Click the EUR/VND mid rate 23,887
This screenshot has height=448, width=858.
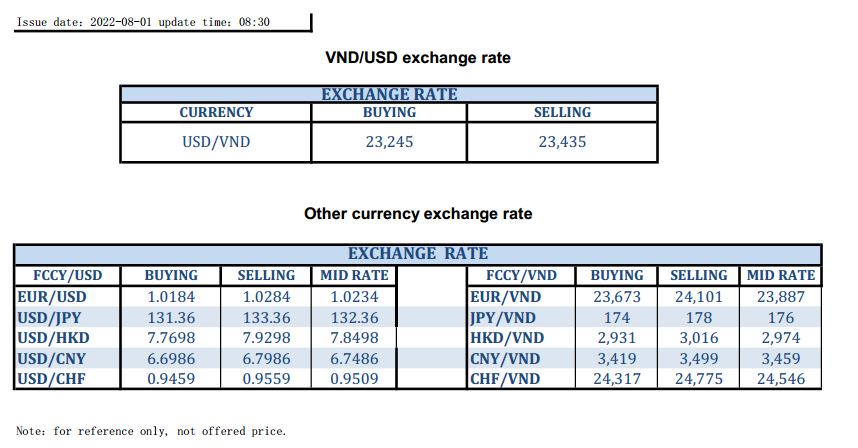click(780, 296)
